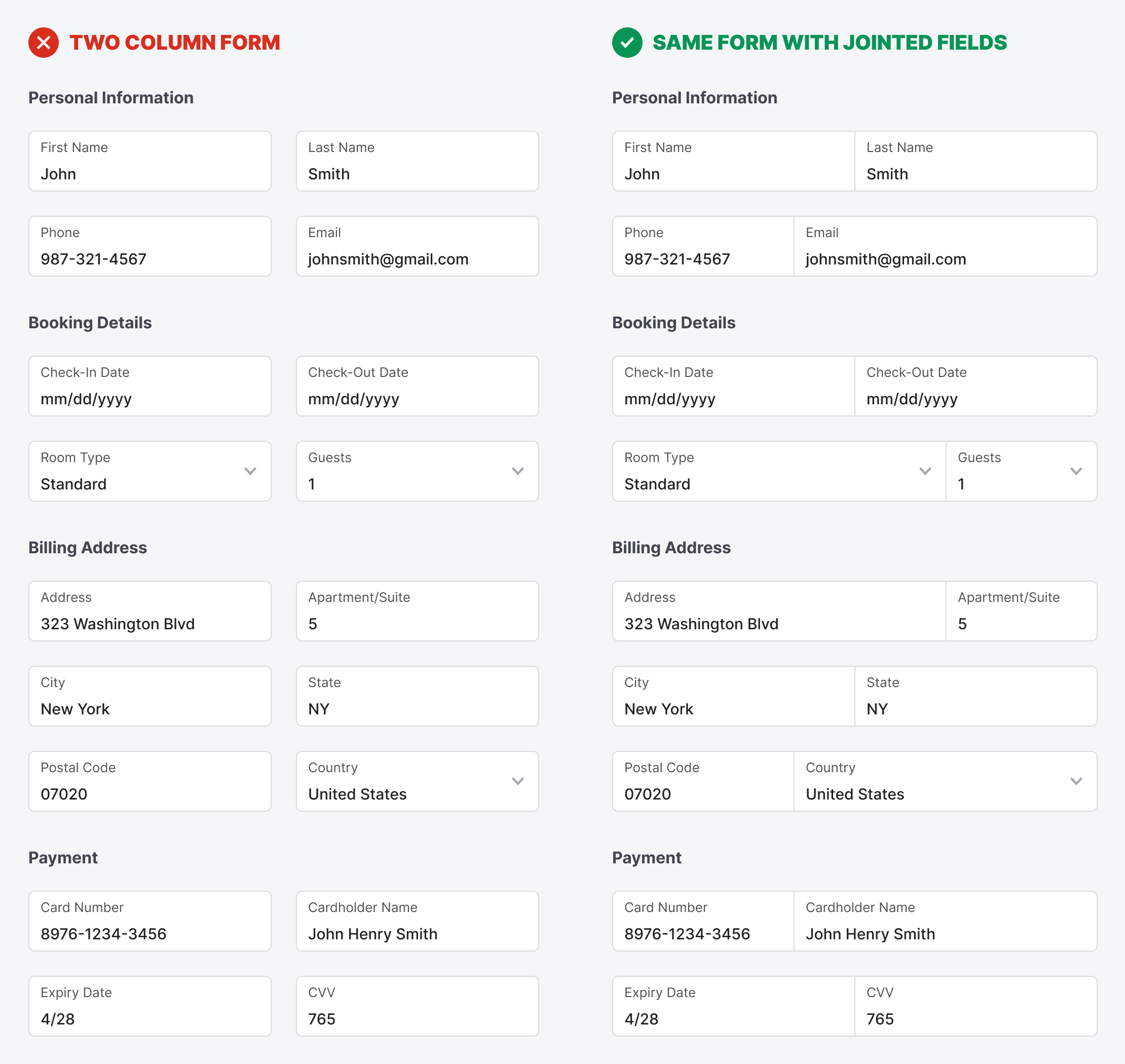Focus Last Name field in jointed form

pyautogui.click(x=976, y=162)
